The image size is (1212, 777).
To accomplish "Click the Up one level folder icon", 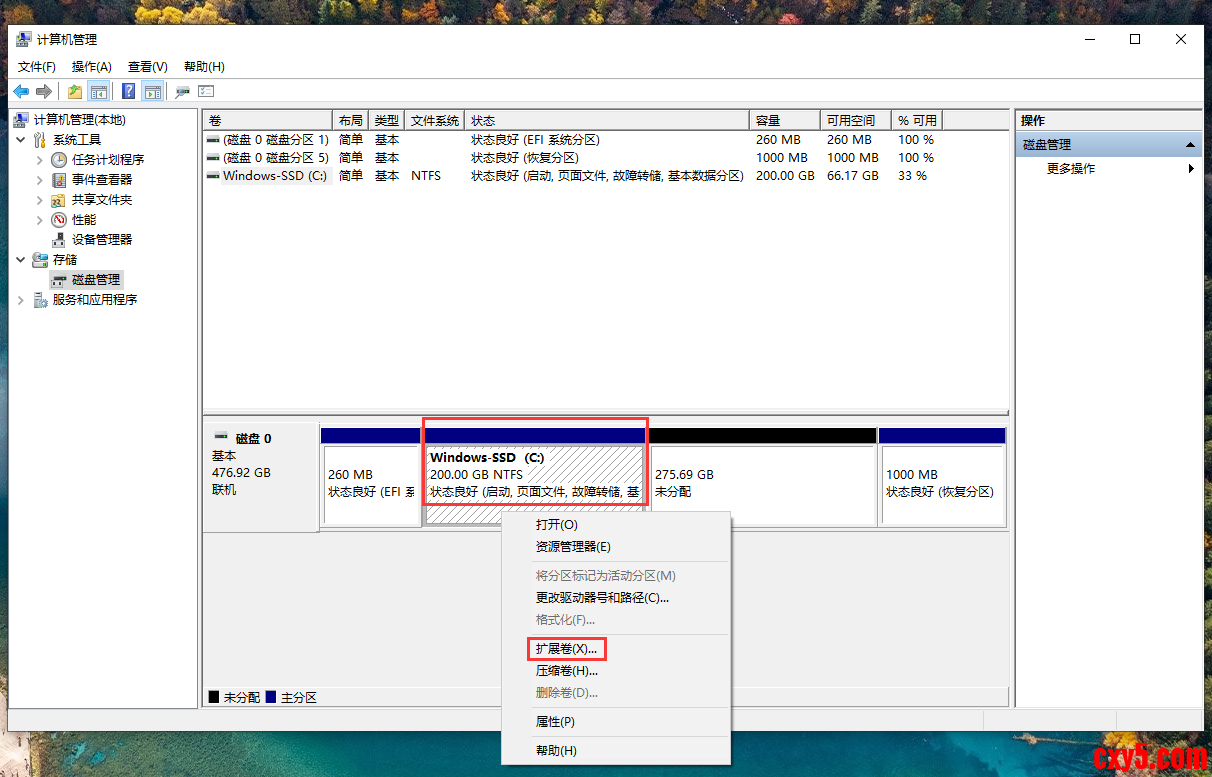I will click(x=75, y=92).
